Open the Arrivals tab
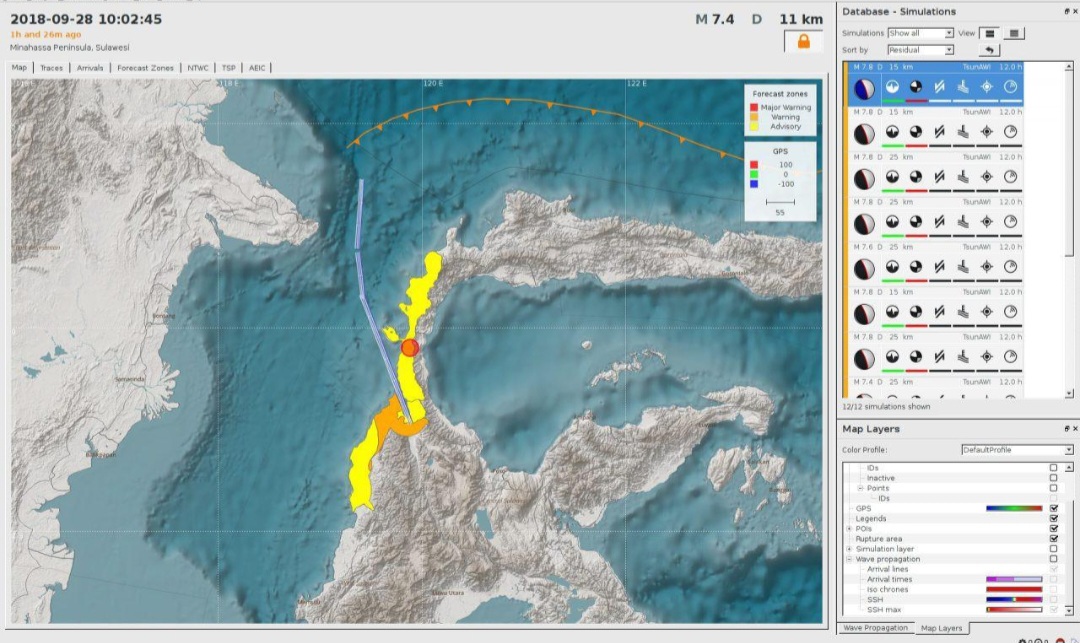This screenshot has width=1080, height=643. (90, 67)
